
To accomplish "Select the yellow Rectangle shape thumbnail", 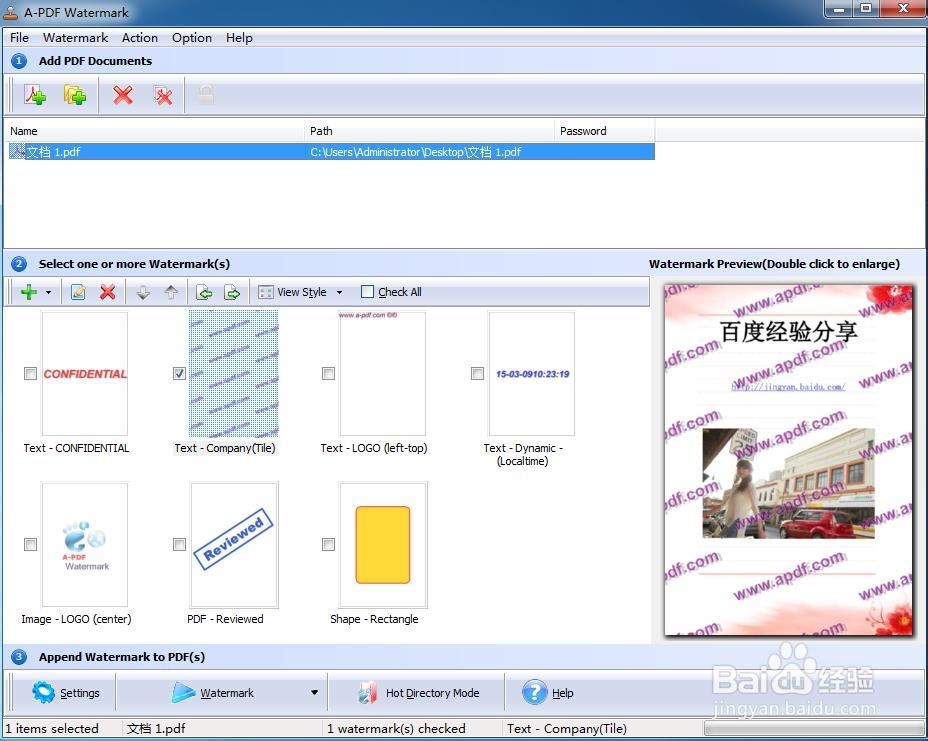I will pyautogui.click(x=383, y=545).
